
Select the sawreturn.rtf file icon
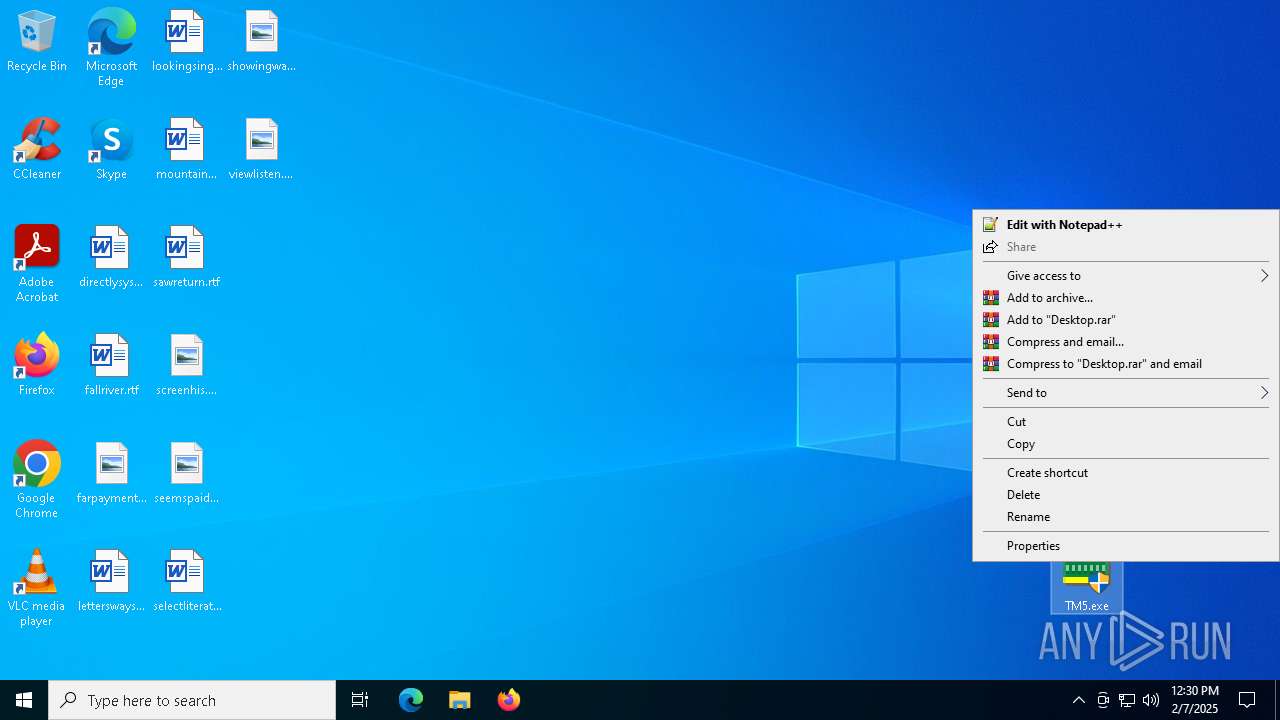[x=186, y=257]
